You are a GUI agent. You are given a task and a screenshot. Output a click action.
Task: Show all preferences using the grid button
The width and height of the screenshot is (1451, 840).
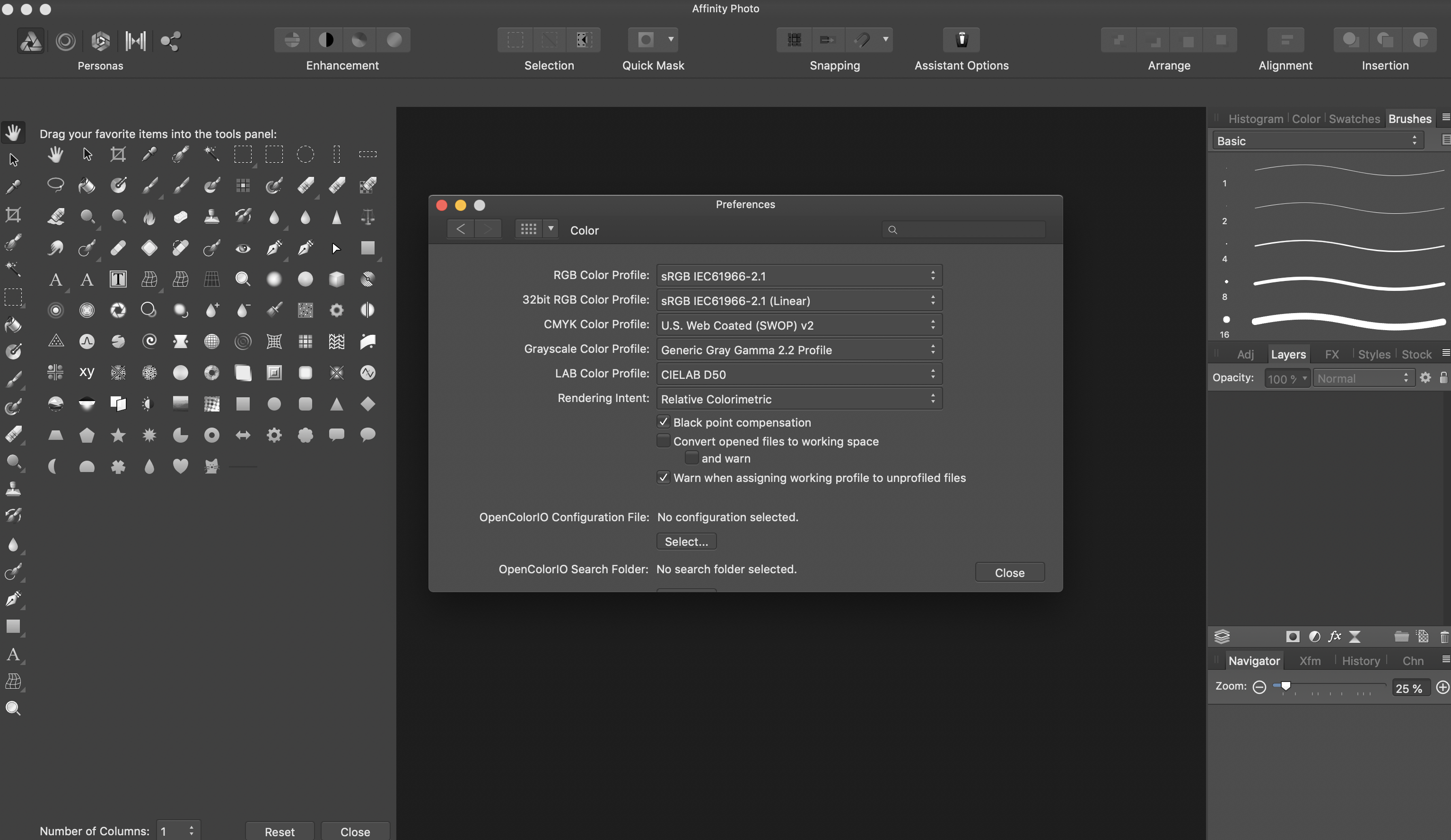[x=529, y=228]
